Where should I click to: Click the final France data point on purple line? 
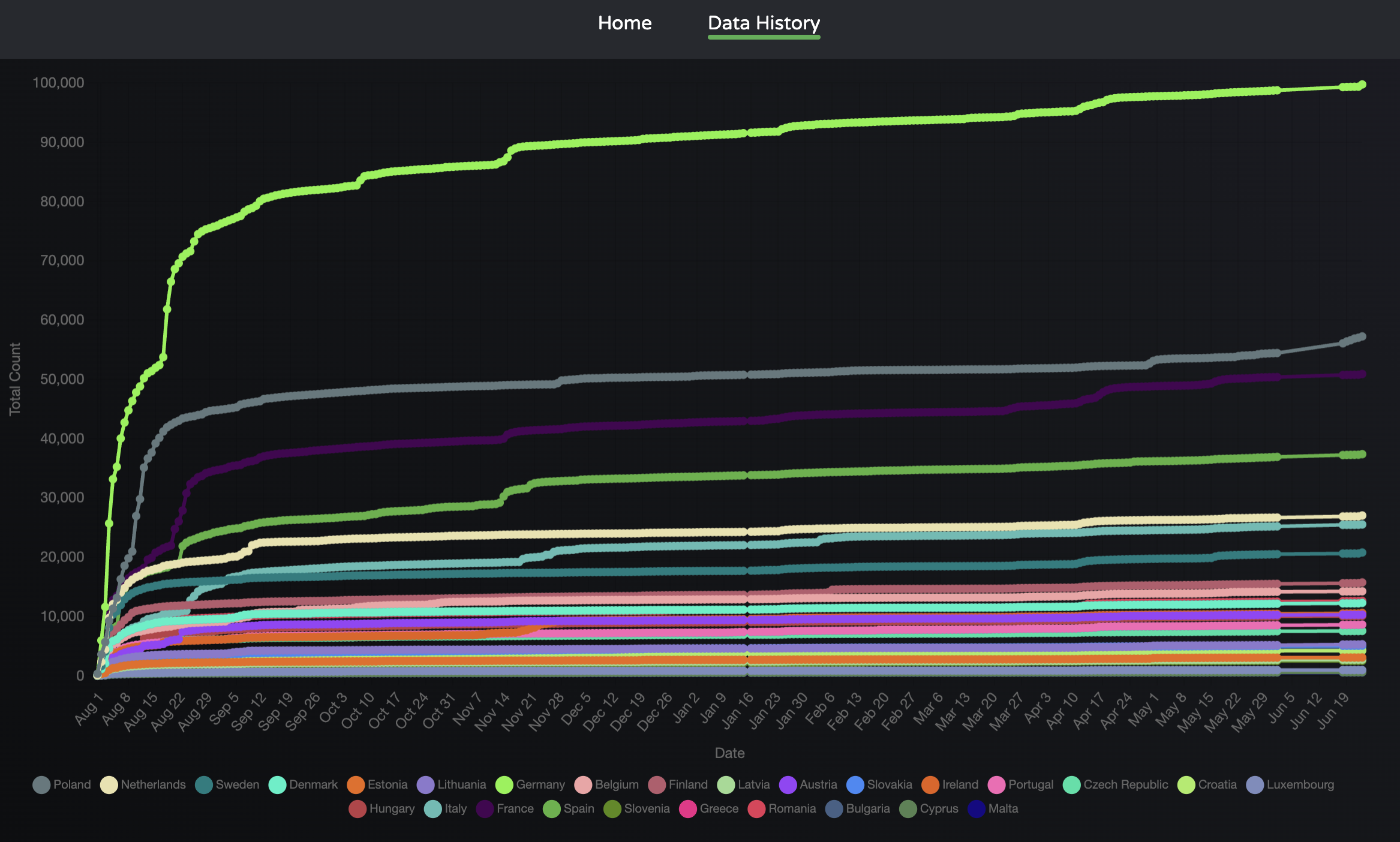tap(1362, 374)
